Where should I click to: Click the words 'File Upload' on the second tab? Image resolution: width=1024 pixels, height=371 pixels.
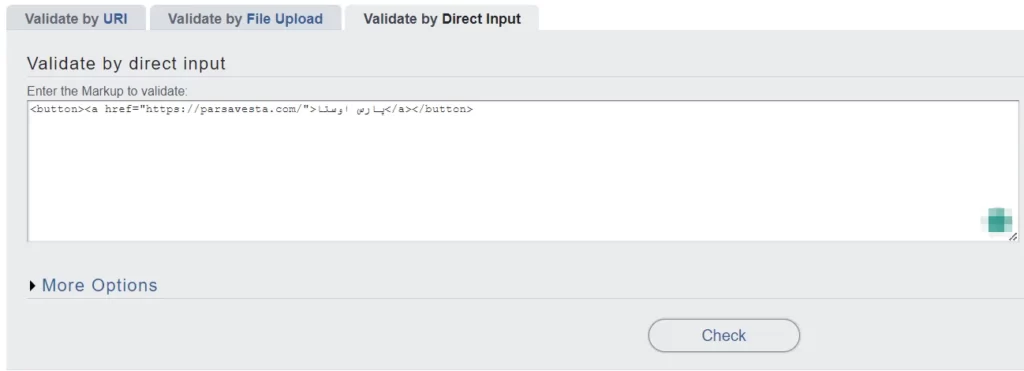(x=285, y=19)
